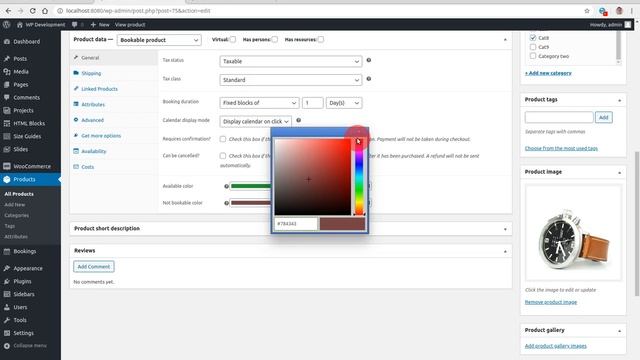Viewport: 640px width, 360px height.
Task: Open the comments bubble in admin bar
Action: (x=74, y=25)
